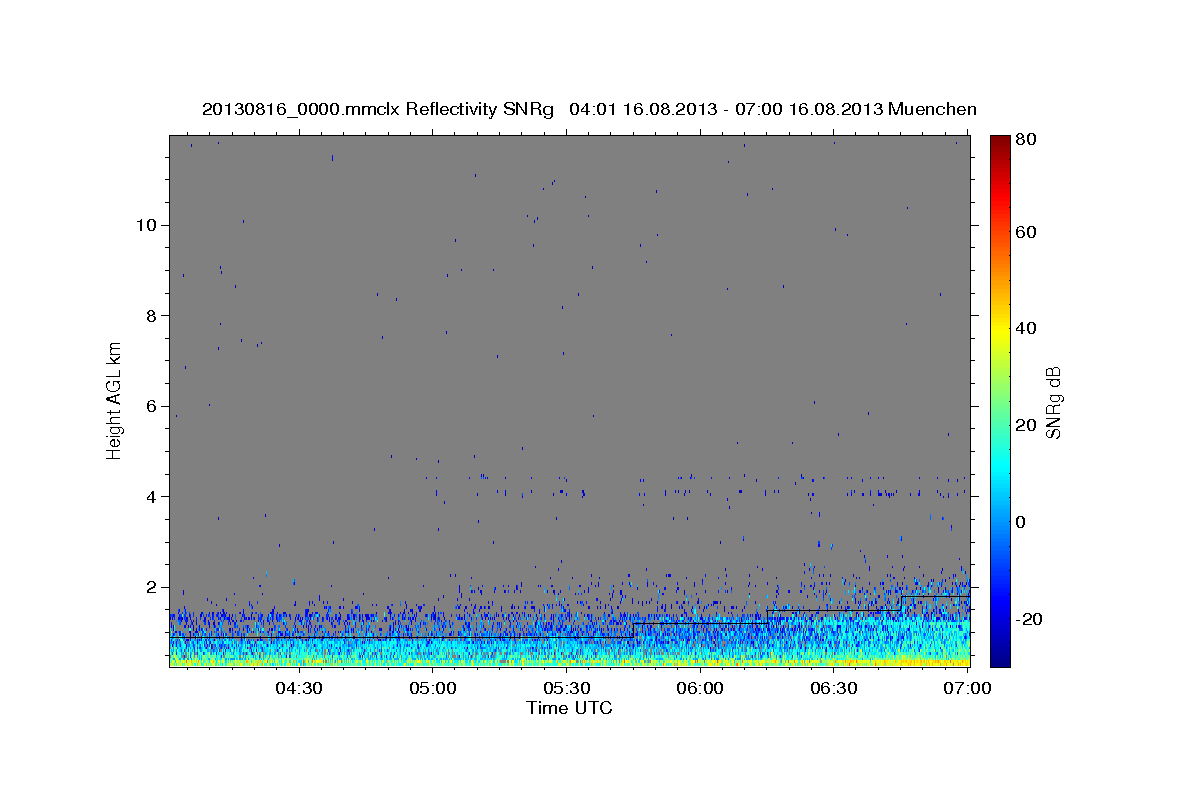Click the dark blue bottom of colorbar
Image resolution: width=1200 pixels, height=800 pixels.
(x=1000, y=655)
